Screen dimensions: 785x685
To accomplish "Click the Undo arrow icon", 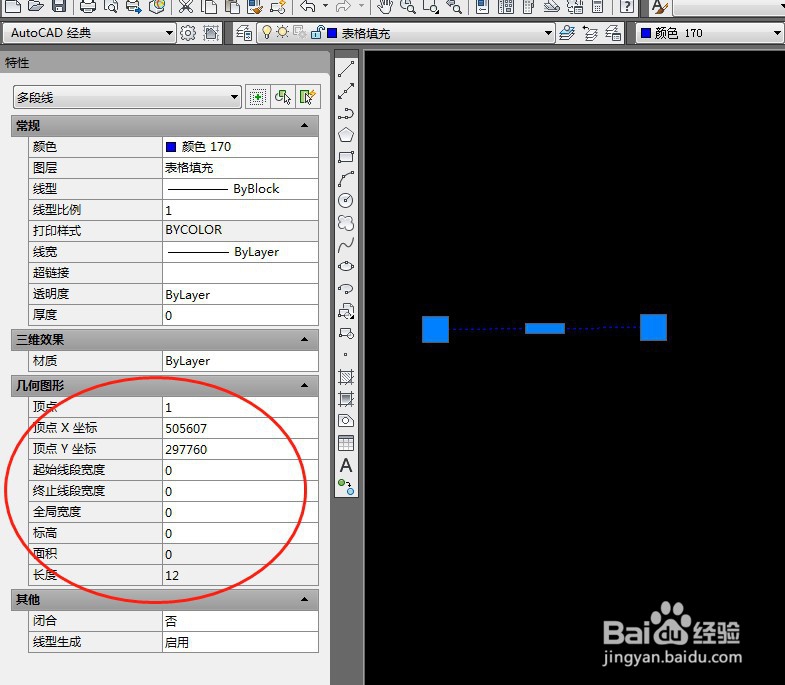I will pos(307,6).
